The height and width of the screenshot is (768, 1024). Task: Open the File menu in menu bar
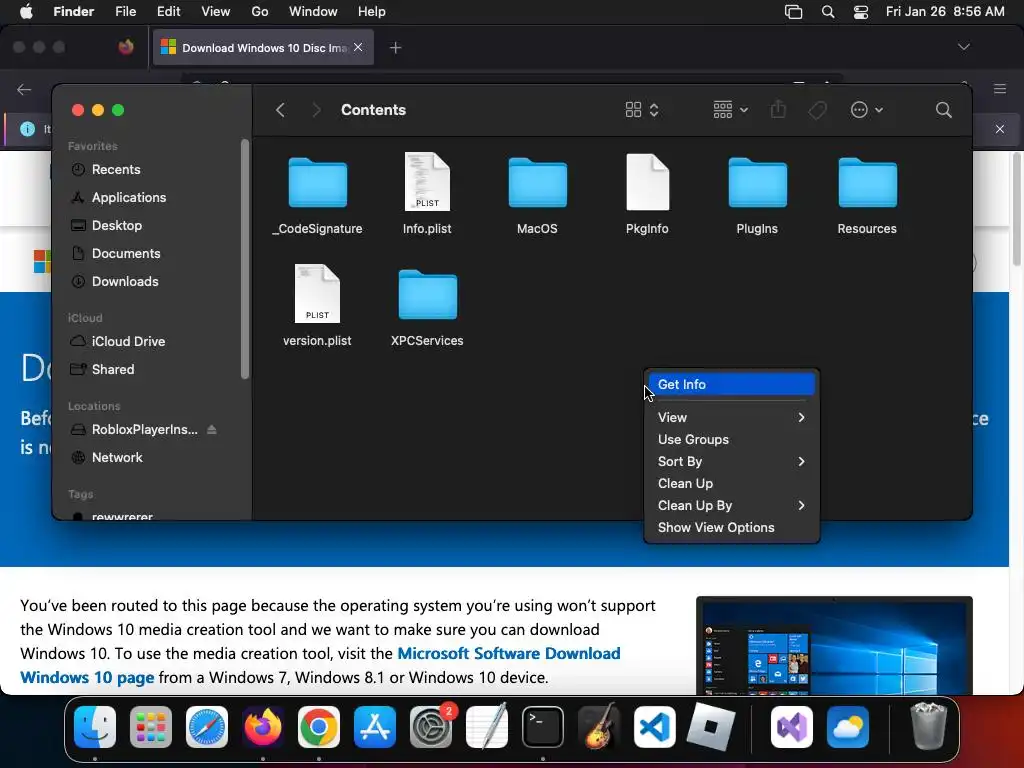tap(125, 12)
